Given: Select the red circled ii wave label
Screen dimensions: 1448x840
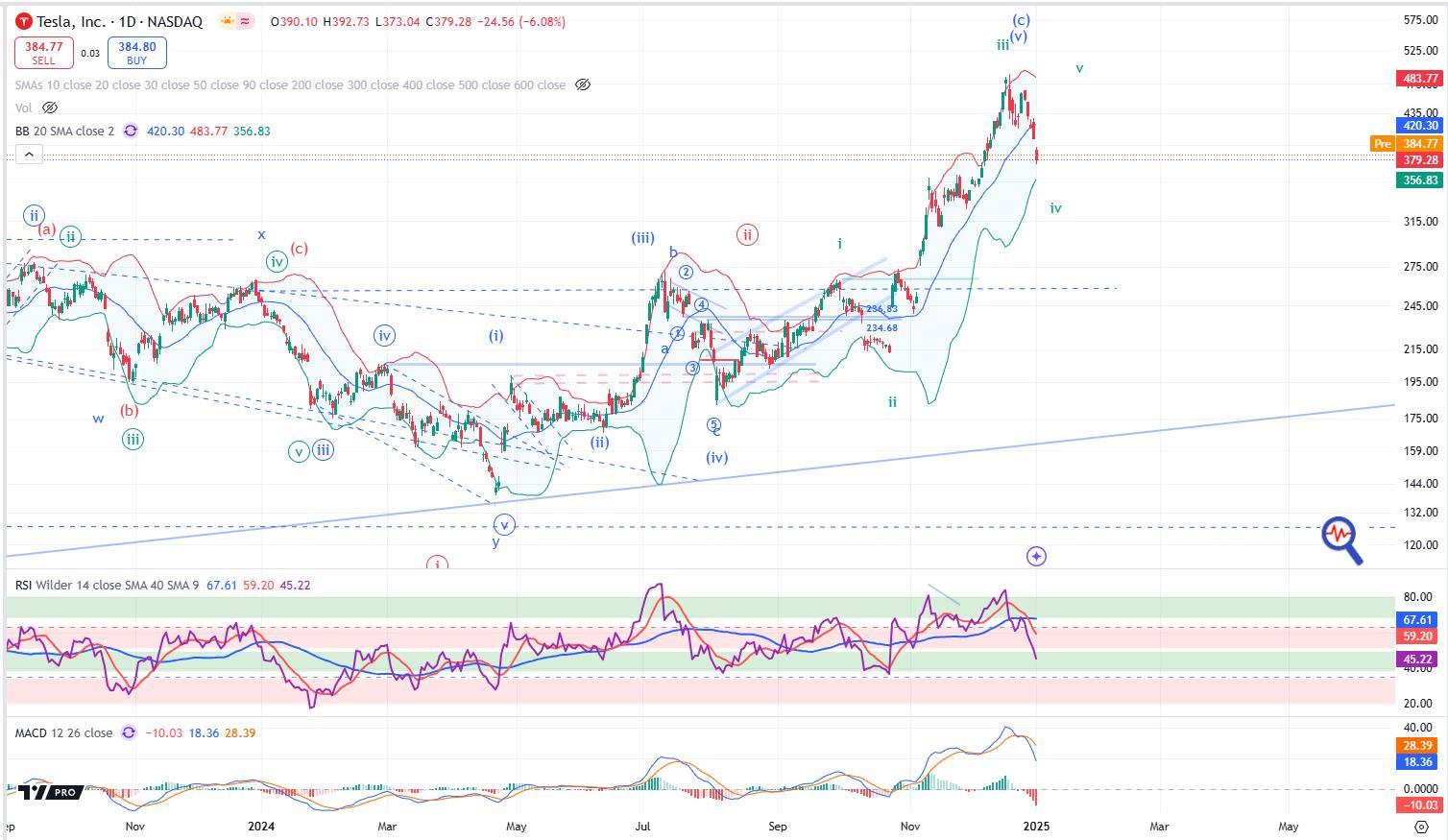Looking at the screenshot, I should coord(747,234).
